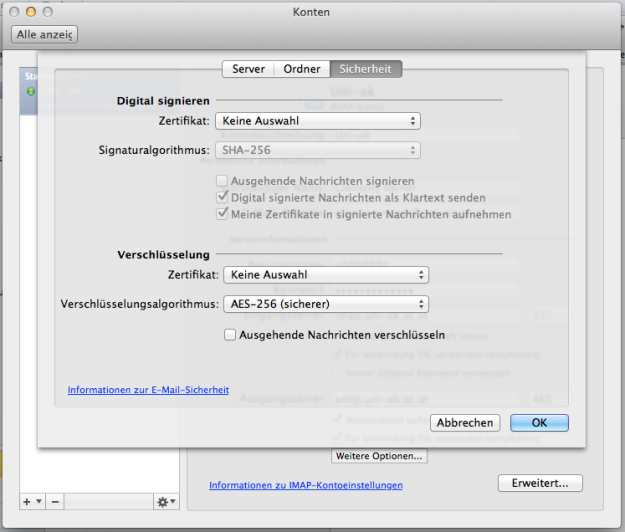Open Informationen zur E-Mail-Sicherheit link
625x532 pixels.
148,390
